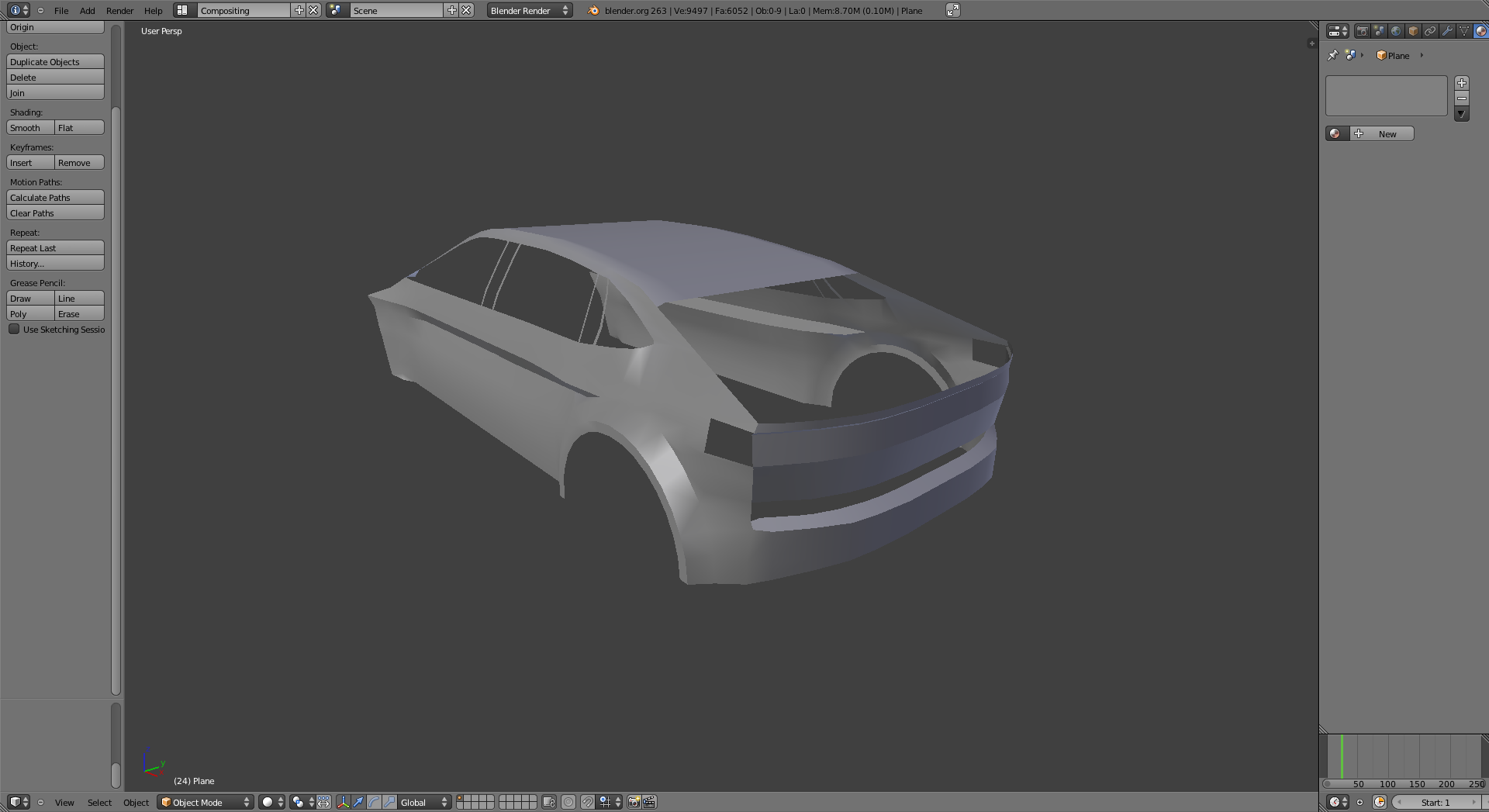The height and width of the screenshot is (812, 1489).
Task: Open the Object Constraints chain tab
Action: tap(1430, 31)
